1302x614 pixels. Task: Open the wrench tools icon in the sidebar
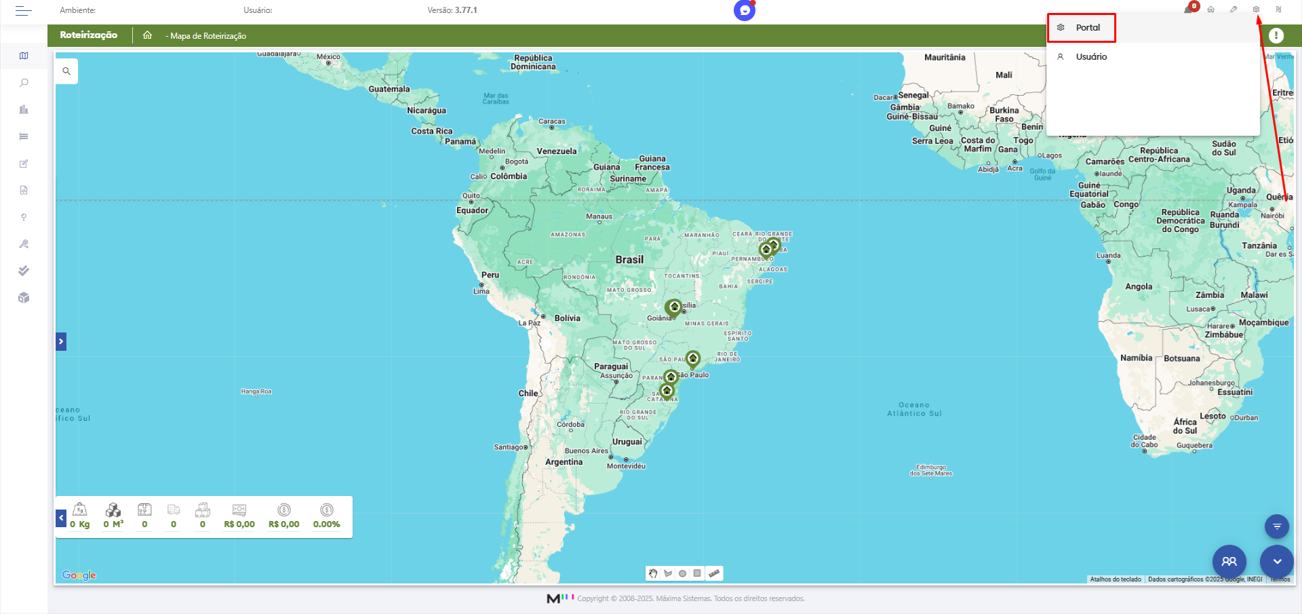pos(24,244)
